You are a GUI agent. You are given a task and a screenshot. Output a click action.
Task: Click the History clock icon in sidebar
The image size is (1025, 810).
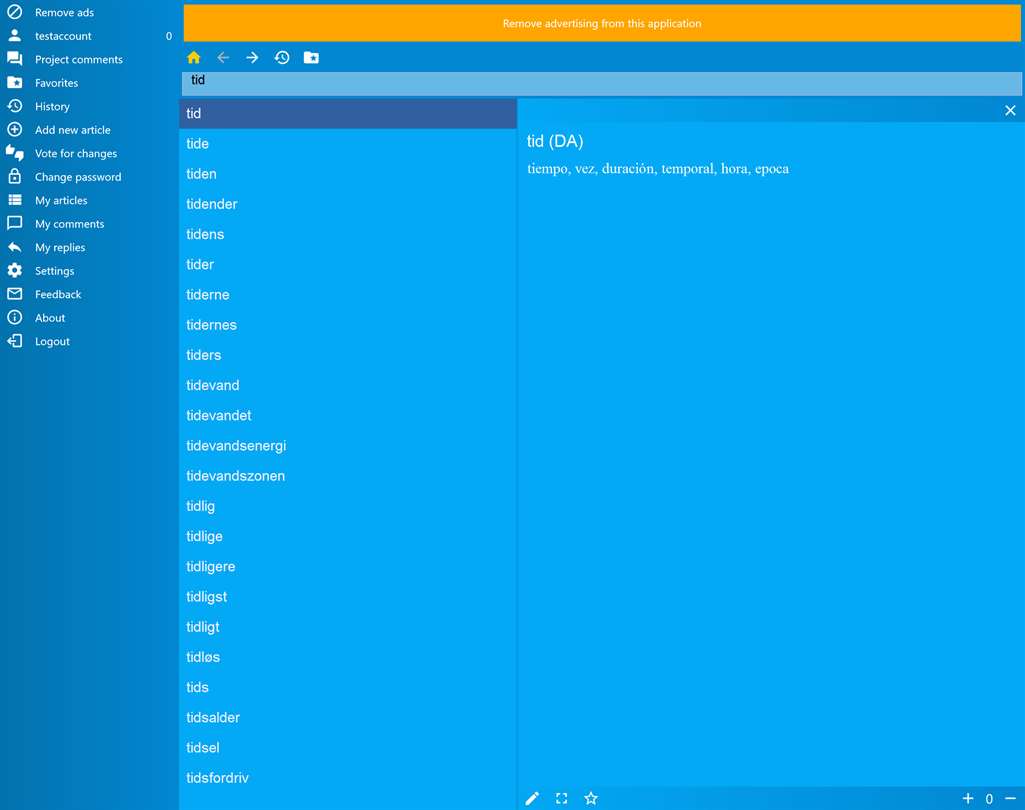pyautogui.click(x=14, y=106)
